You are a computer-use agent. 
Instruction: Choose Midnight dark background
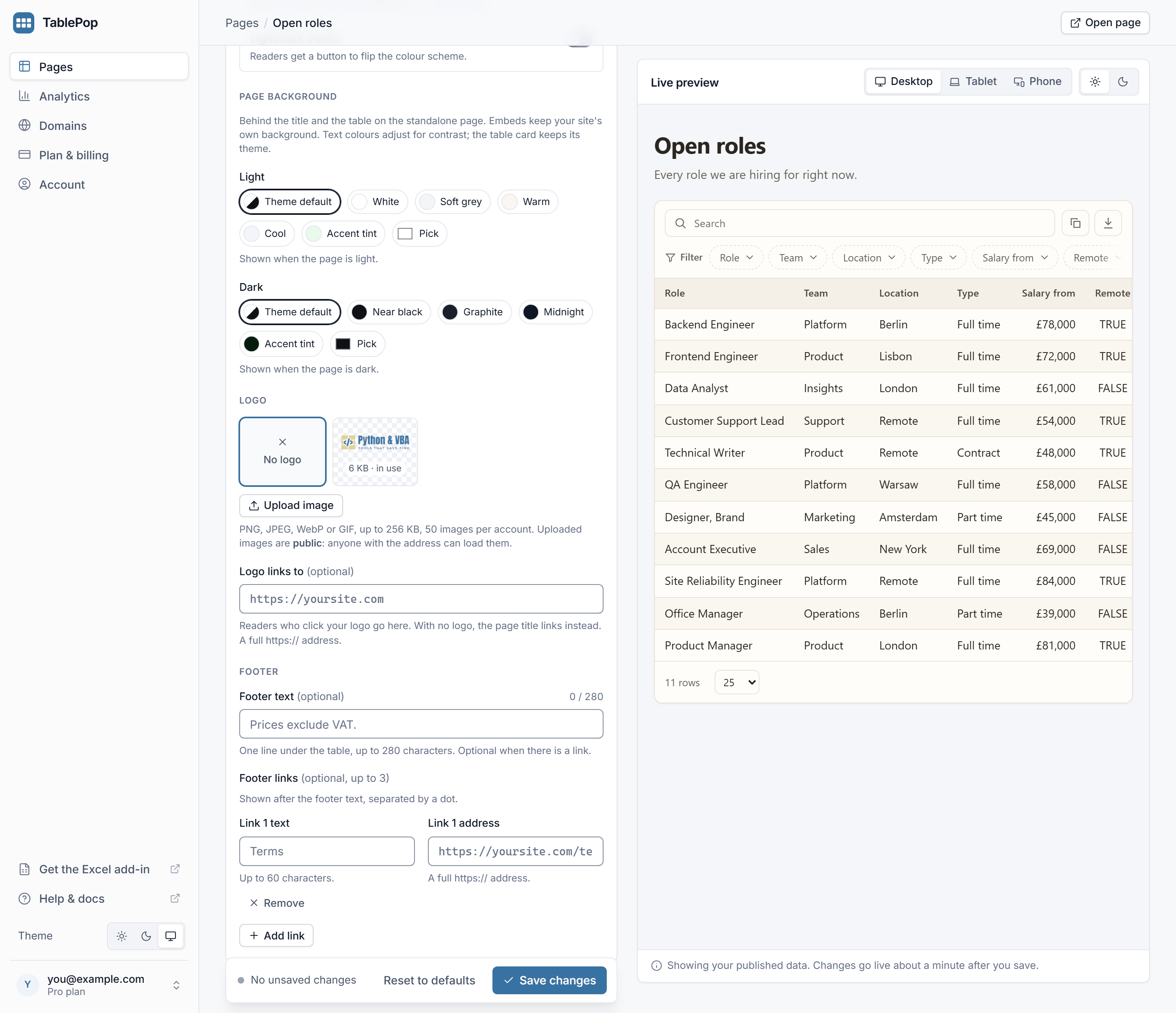pyautogui.click(x=555, y=312)
